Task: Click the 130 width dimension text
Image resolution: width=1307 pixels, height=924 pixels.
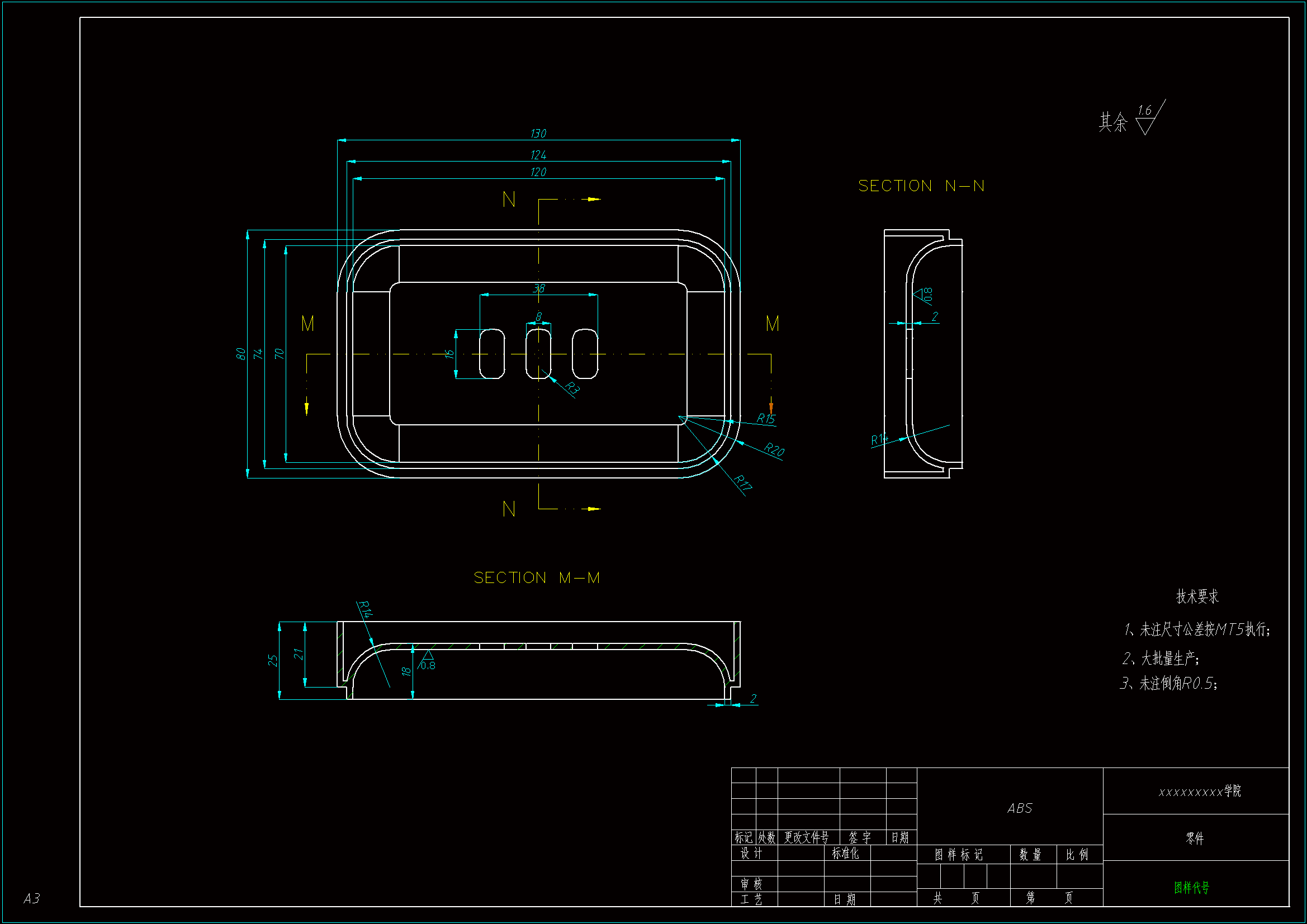Action: point(538,134)
